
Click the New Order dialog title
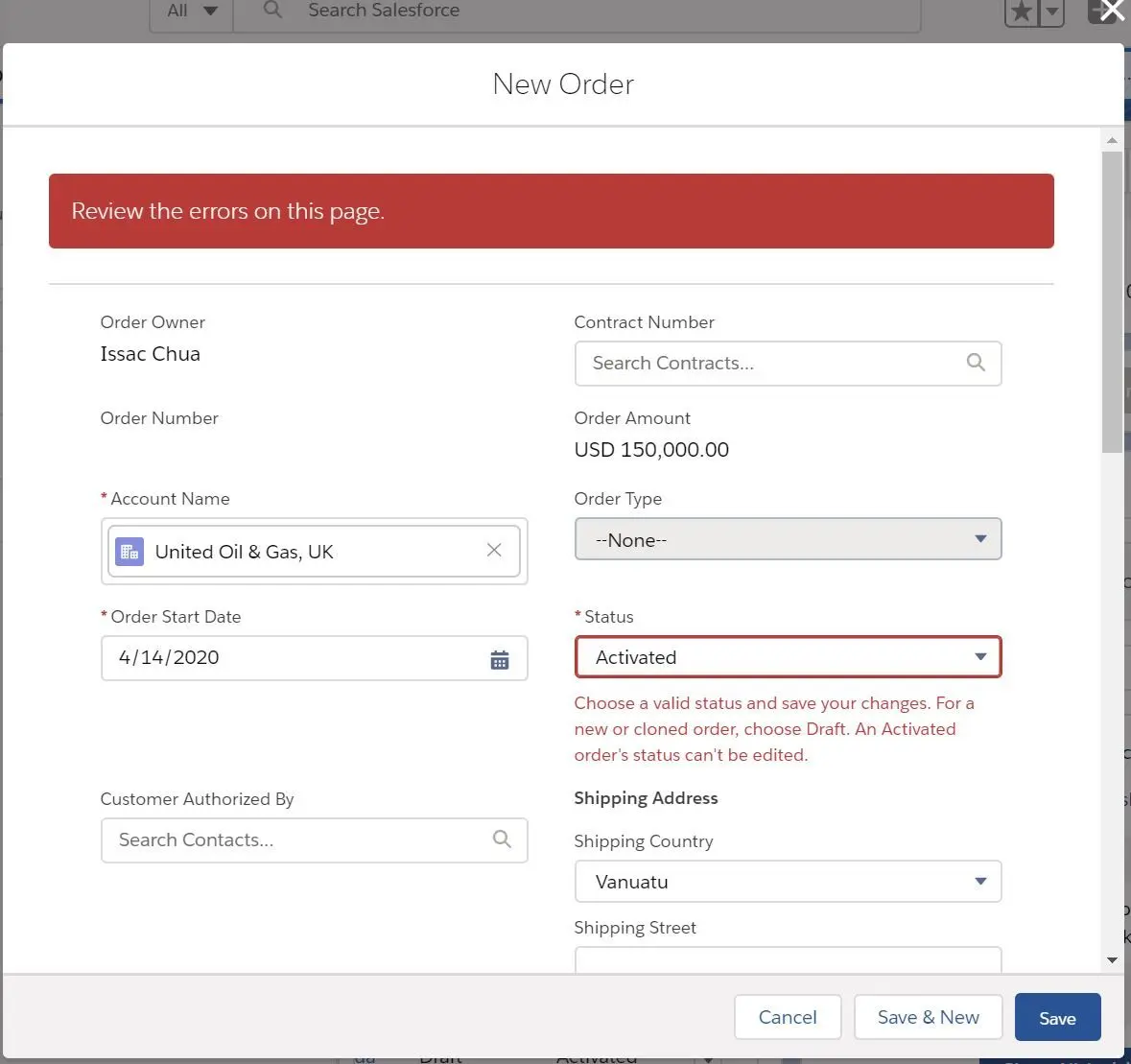click(x=562, y=84)
